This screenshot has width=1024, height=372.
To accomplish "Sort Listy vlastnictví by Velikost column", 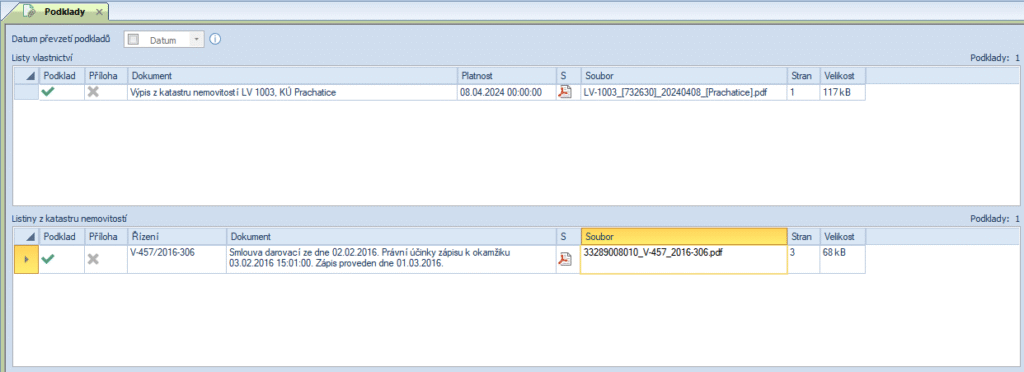I will tap(842, 76).
